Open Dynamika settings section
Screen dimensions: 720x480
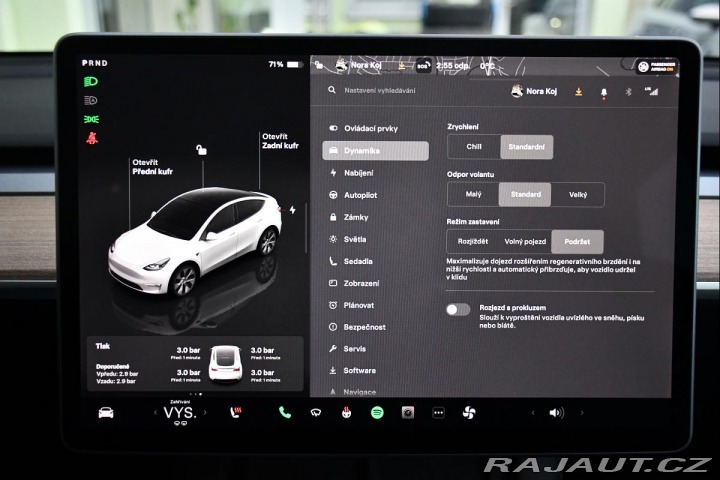click(376, 151)
